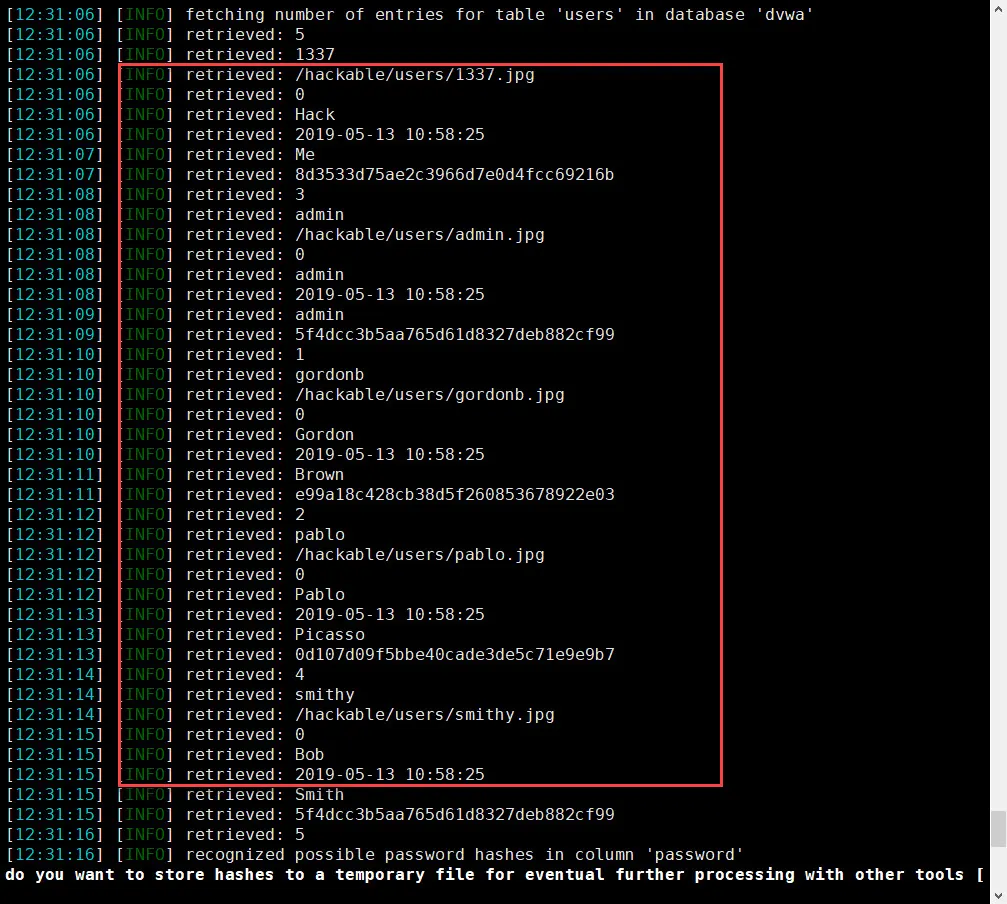1007x904 pixels.
Task: Click the 'retrieved: Picasso' line
Action: point(186,634)
